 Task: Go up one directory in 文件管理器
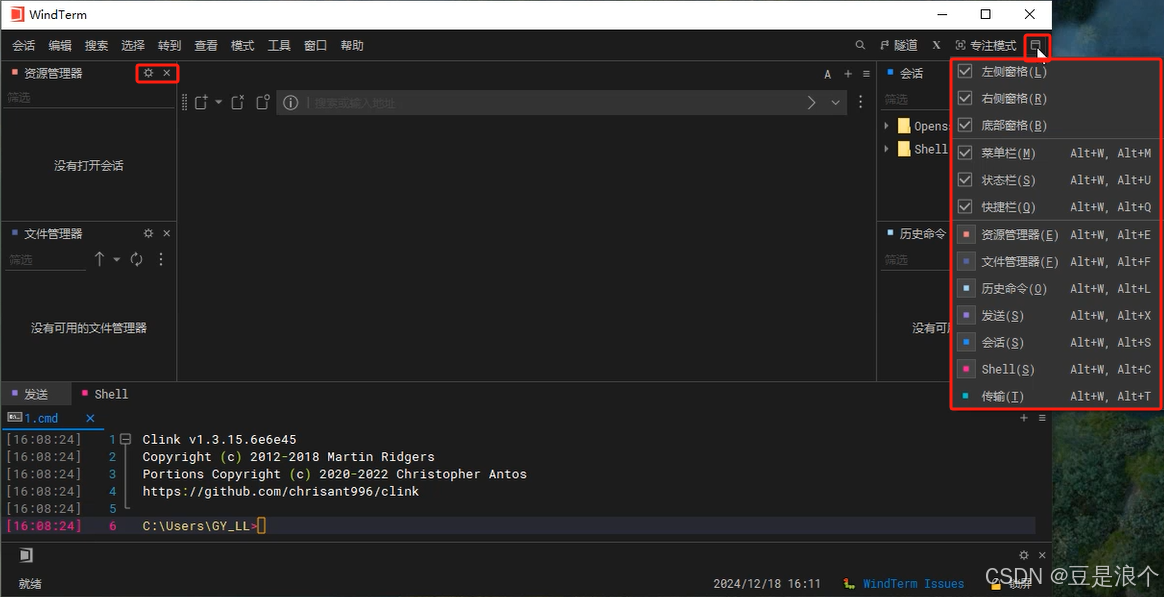click(x=99, y=259)
